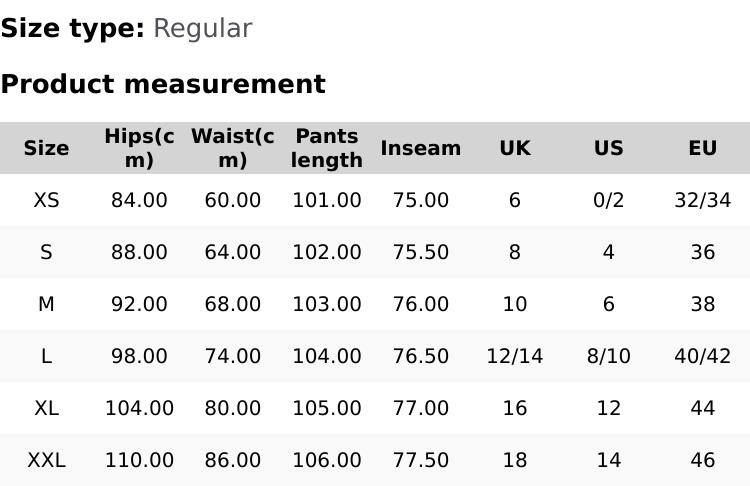The height and width of the screenshot is (486, 750).
Task: Click the 92.00 hips value for M
Action: coord(139,304)
